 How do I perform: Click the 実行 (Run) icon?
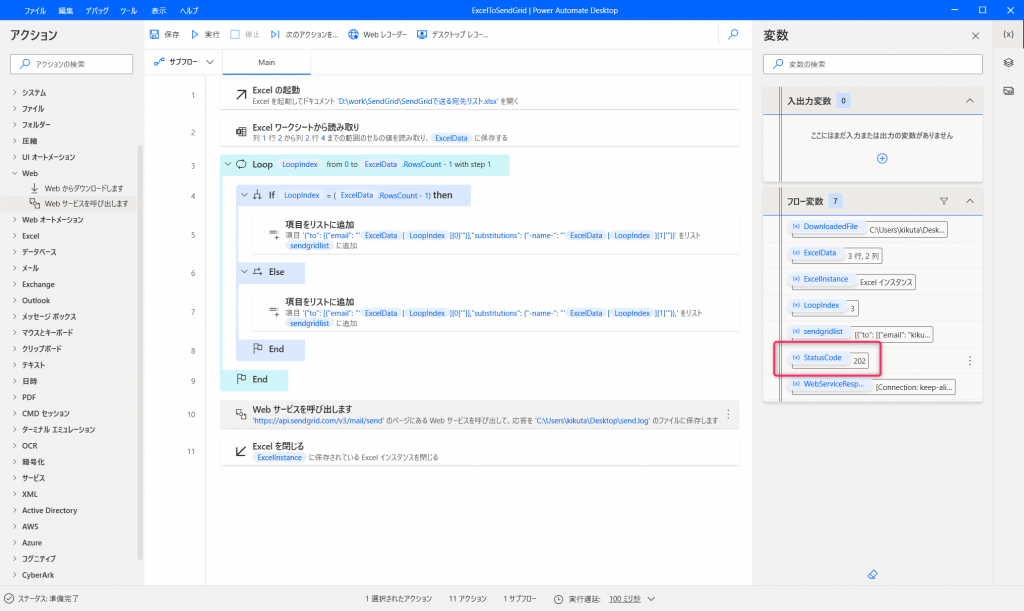click(x=193, y=34)
